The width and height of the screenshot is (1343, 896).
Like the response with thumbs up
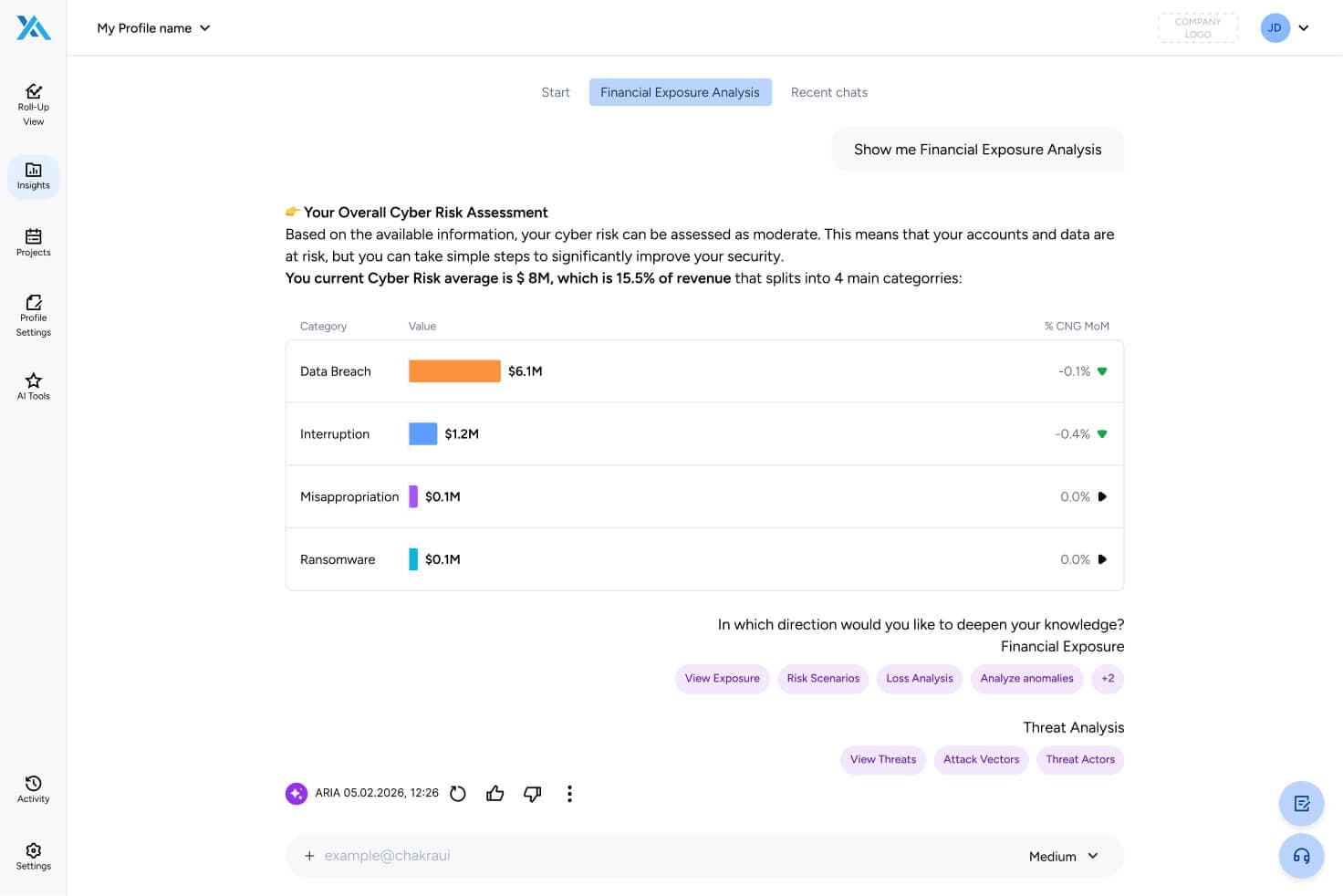495,794
